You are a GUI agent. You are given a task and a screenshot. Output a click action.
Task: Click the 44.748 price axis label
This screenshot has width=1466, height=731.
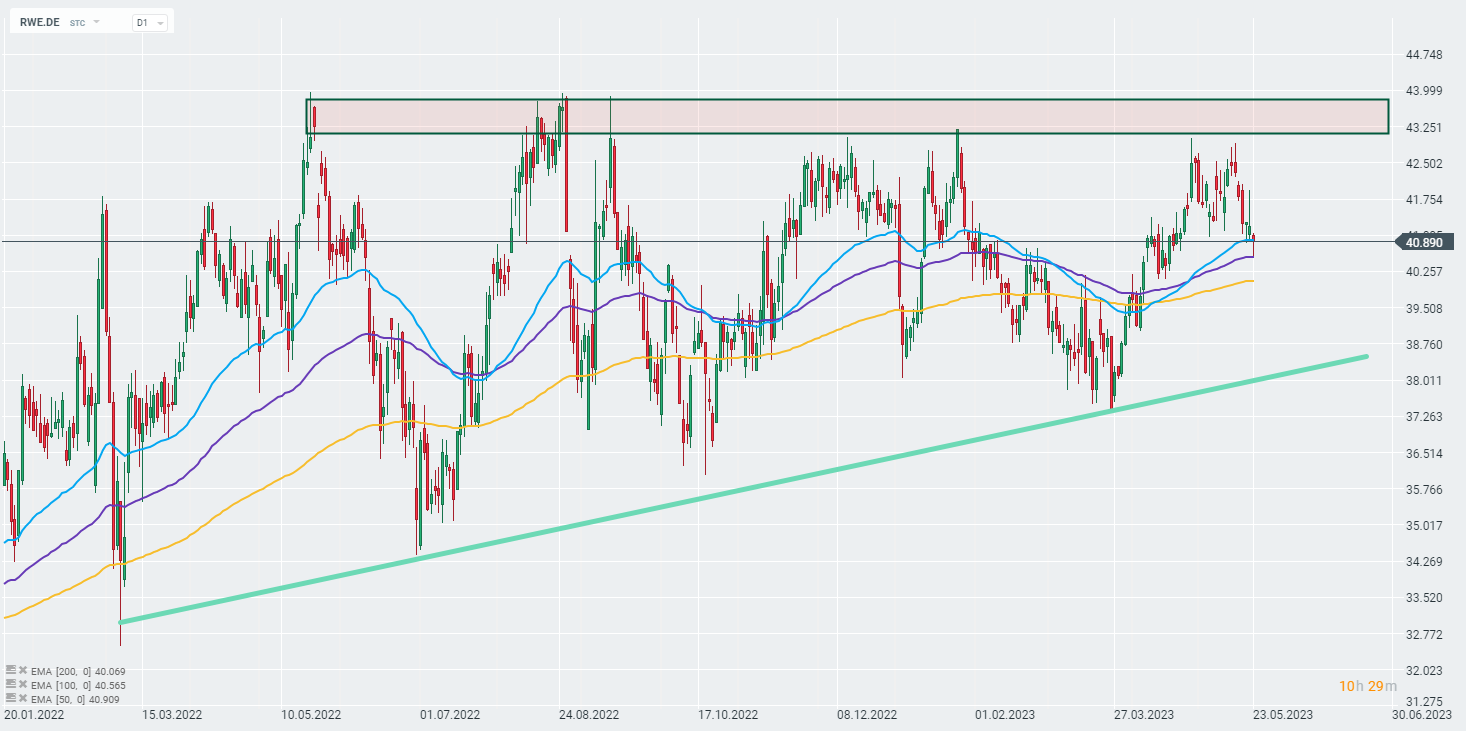[1423, 55]
